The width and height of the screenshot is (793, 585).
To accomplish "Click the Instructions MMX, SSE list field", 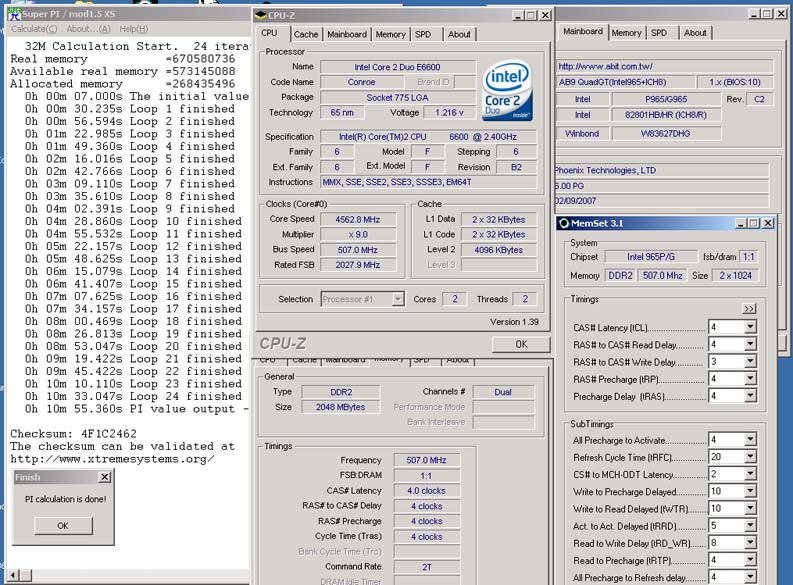I will pyautogui.click(x=428, y=182).
